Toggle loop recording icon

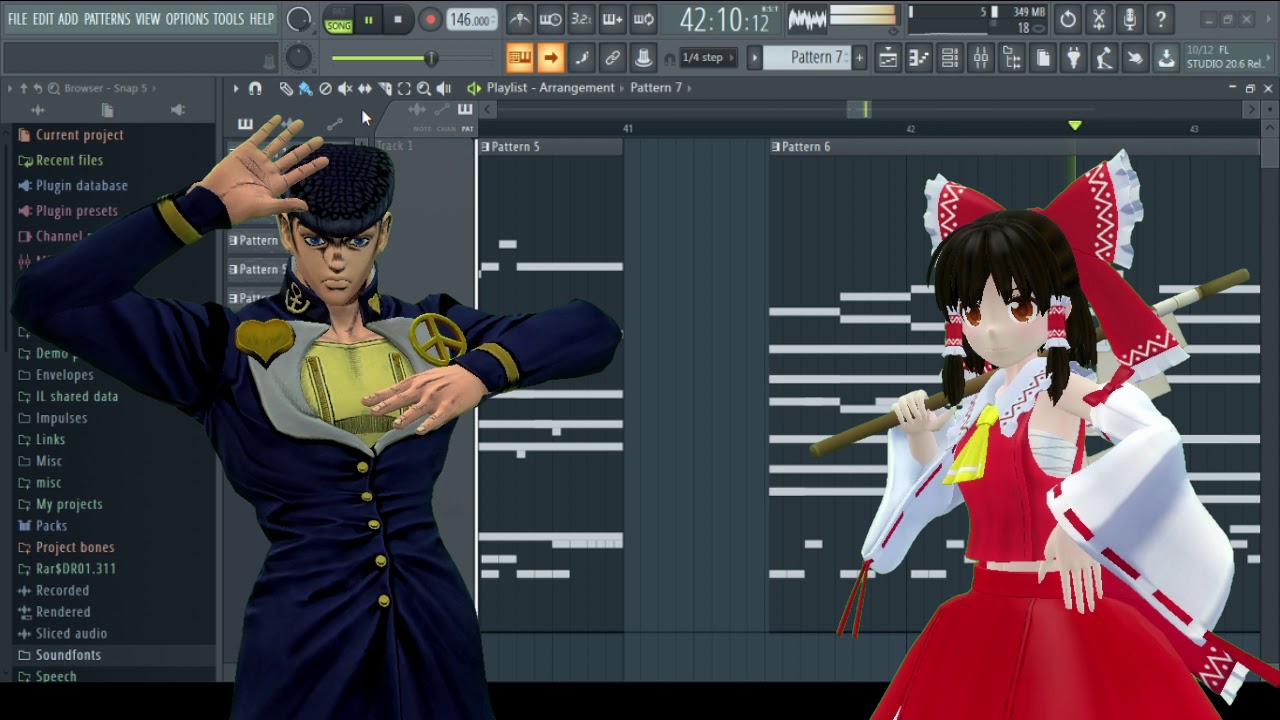point(644,19)
